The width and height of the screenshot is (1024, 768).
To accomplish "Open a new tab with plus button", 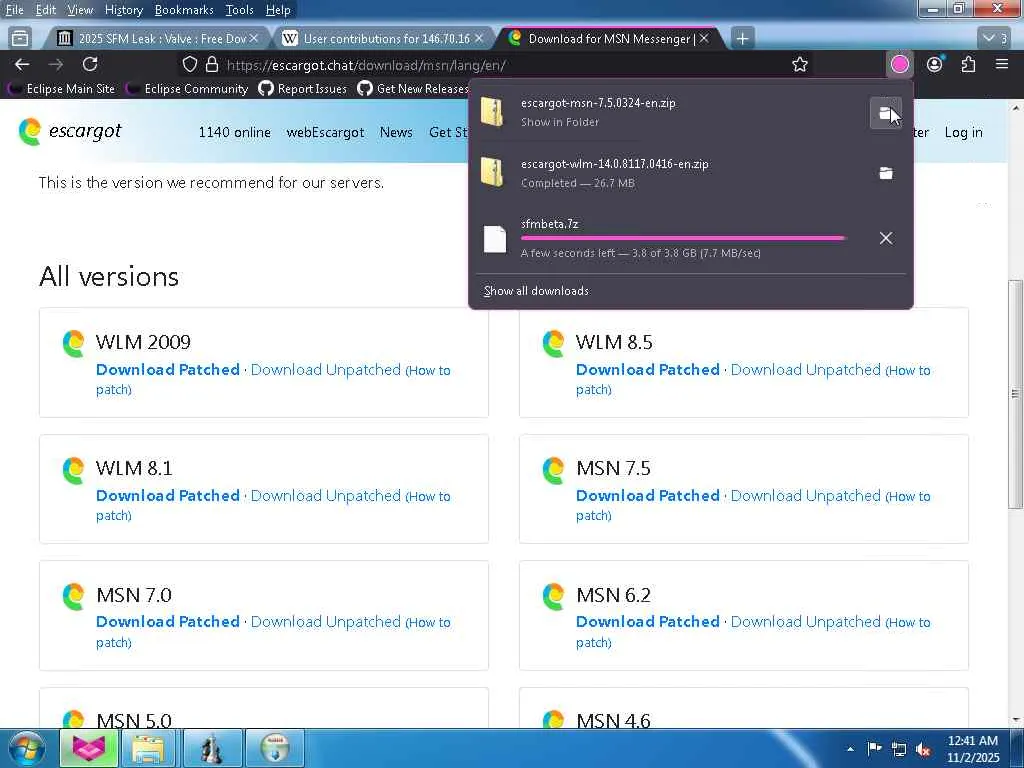I will pos(742,39).
